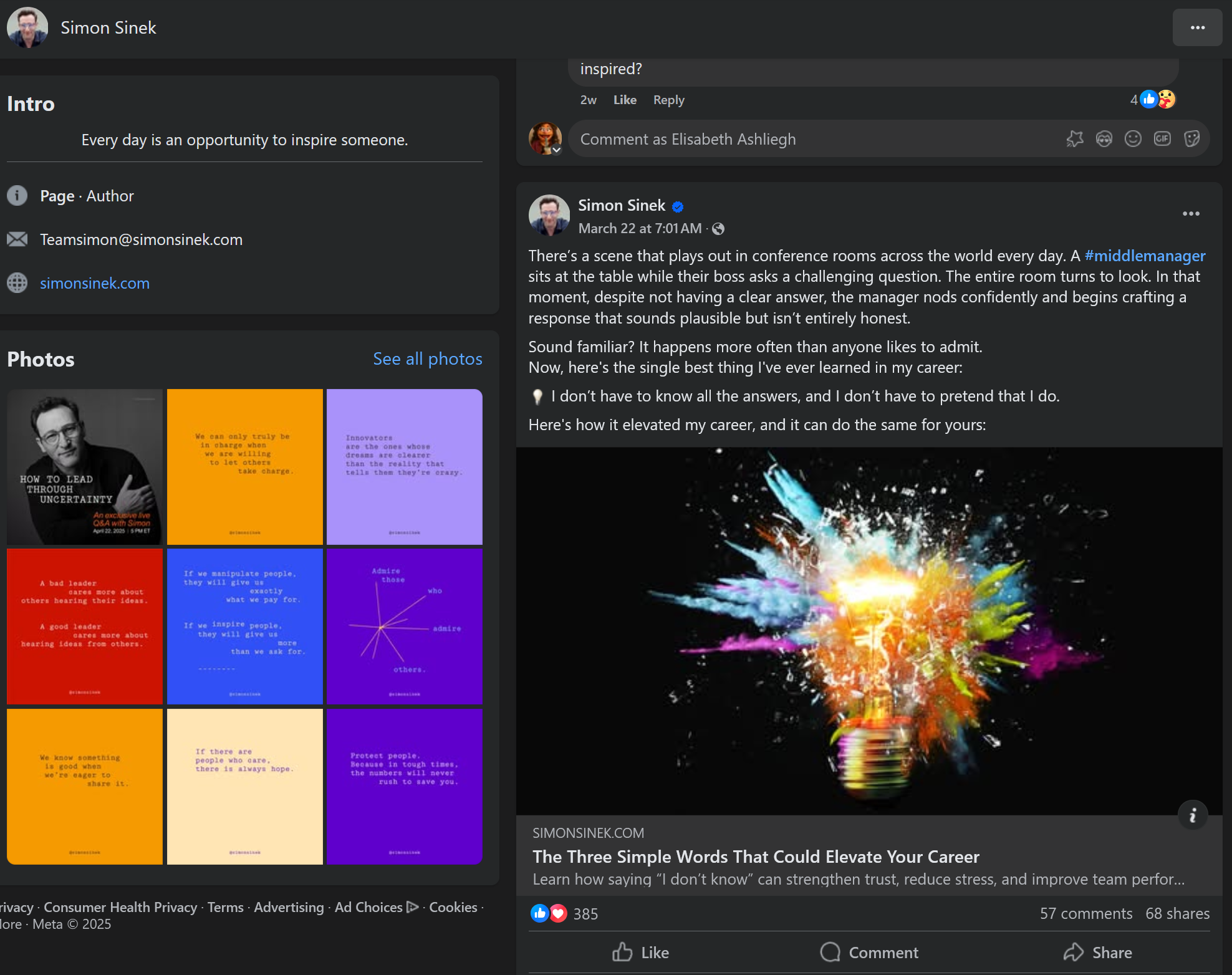Click the Simon Sinek page name in top bar
1232x975 pixels.
pos(108,27)
